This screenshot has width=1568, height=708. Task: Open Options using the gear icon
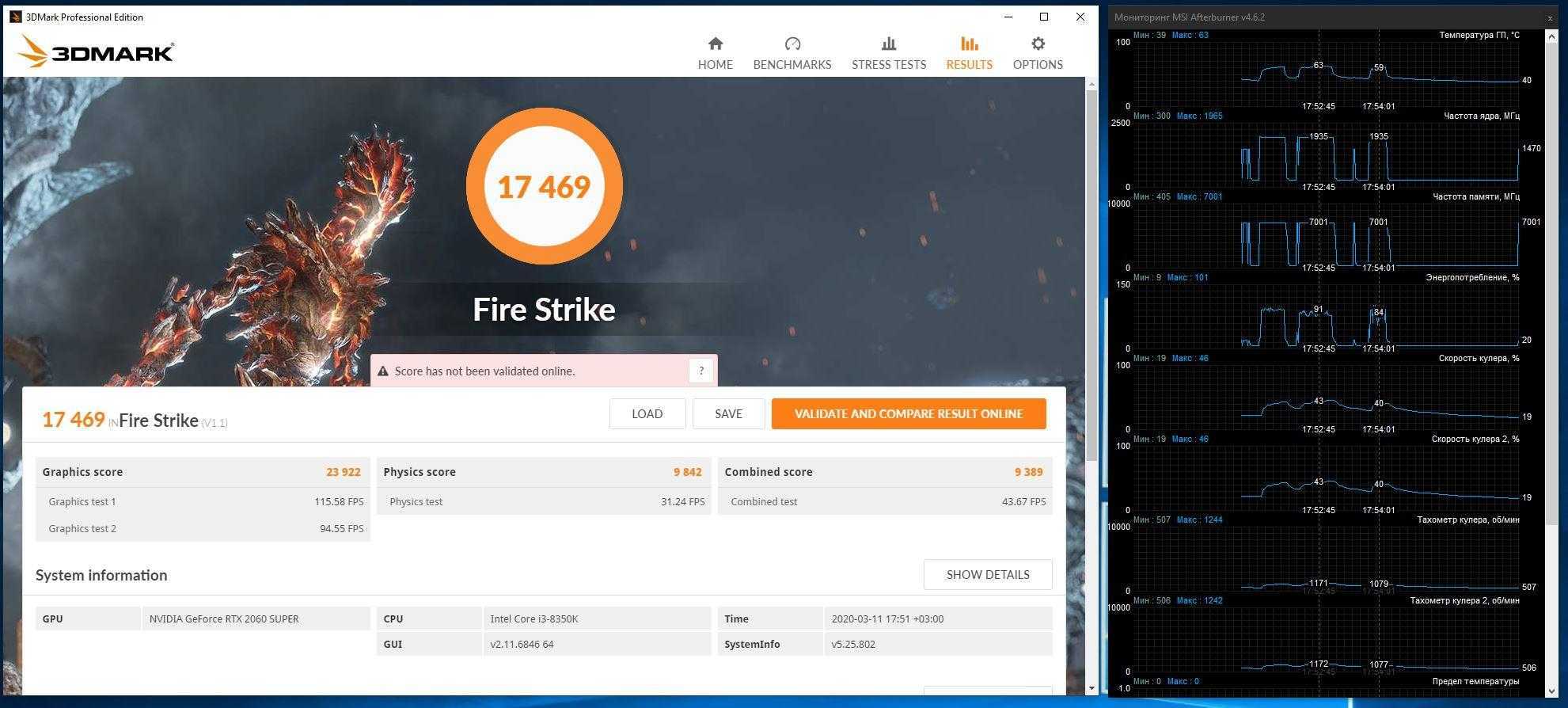point(1037,44)
